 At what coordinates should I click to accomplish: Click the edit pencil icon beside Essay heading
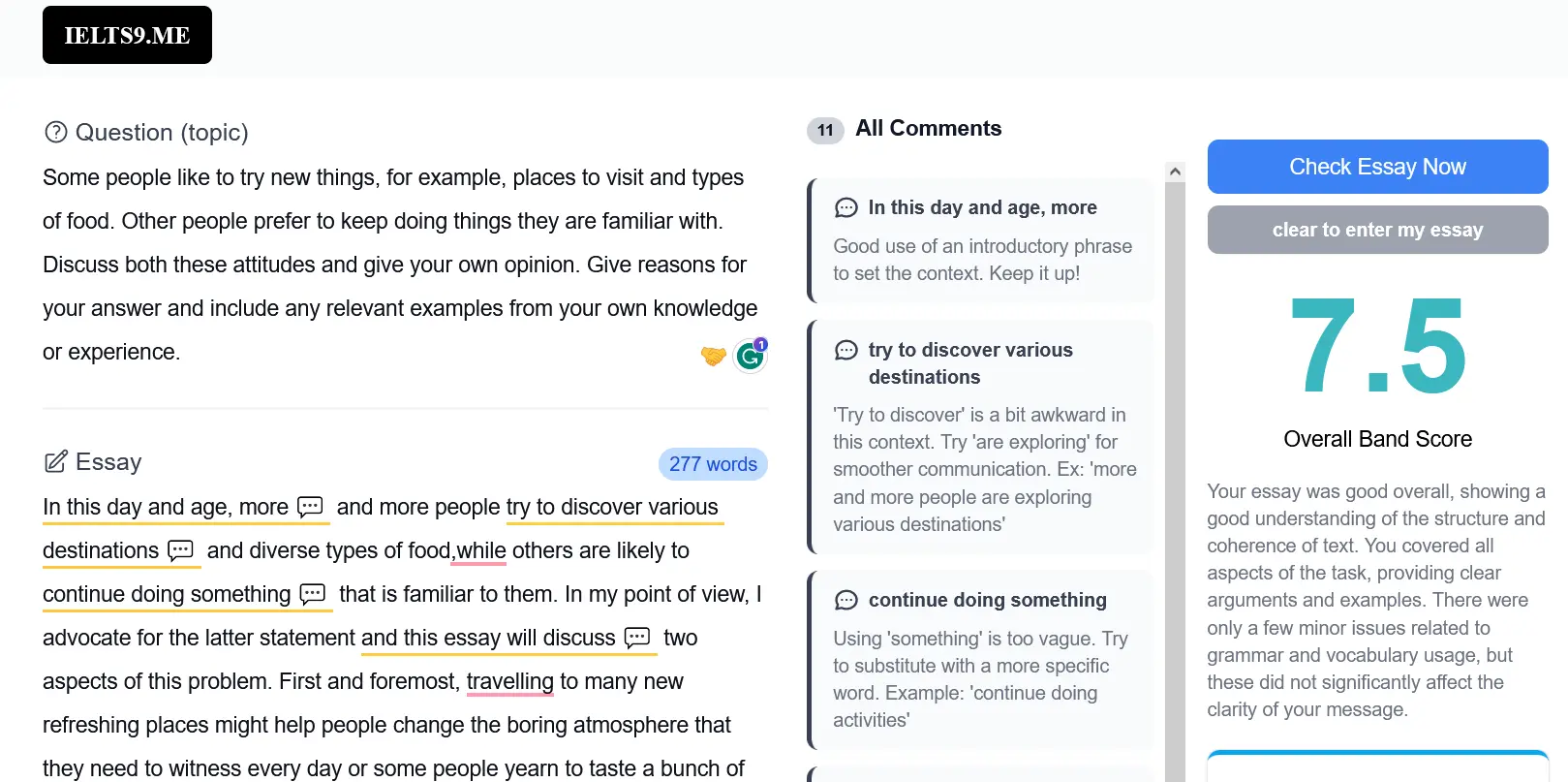[x=56, y=461]
